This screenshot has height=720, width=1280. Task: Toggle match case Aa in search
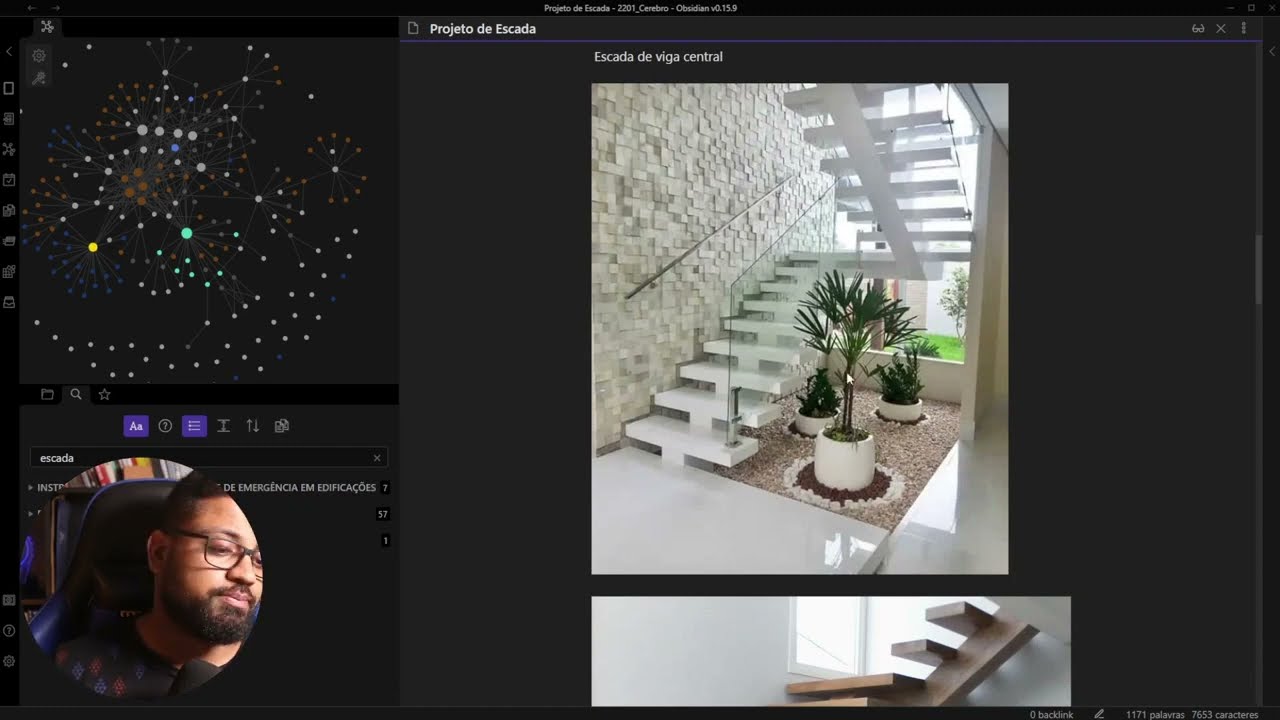tap(136, 426)
